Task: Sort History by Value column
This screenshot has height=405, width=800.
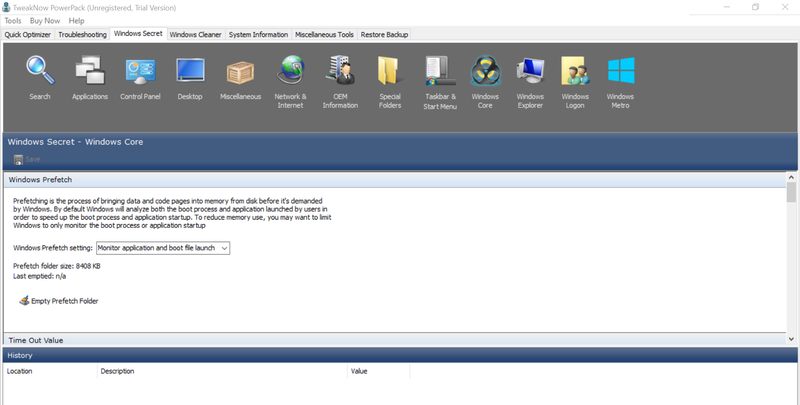Action: pyautogui.click(x=379, y=371)
